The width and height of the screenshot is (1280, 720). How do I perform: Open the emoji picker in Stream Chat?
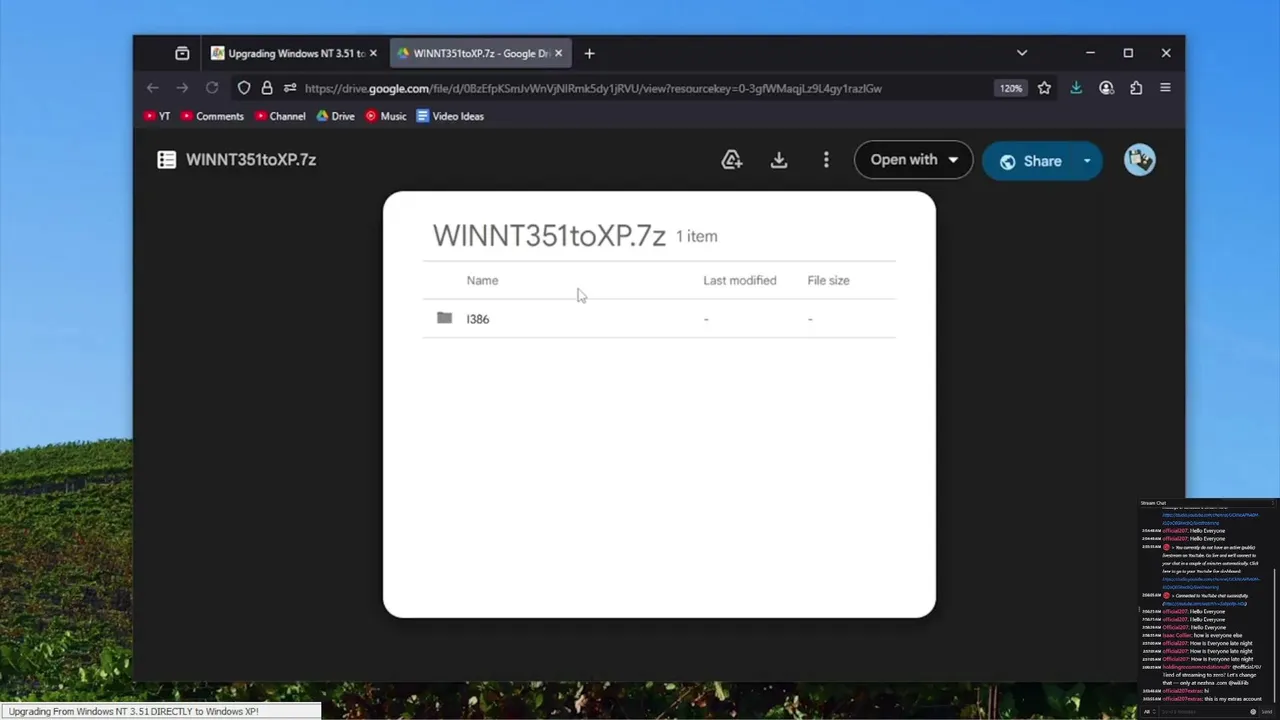point(1252,711)
